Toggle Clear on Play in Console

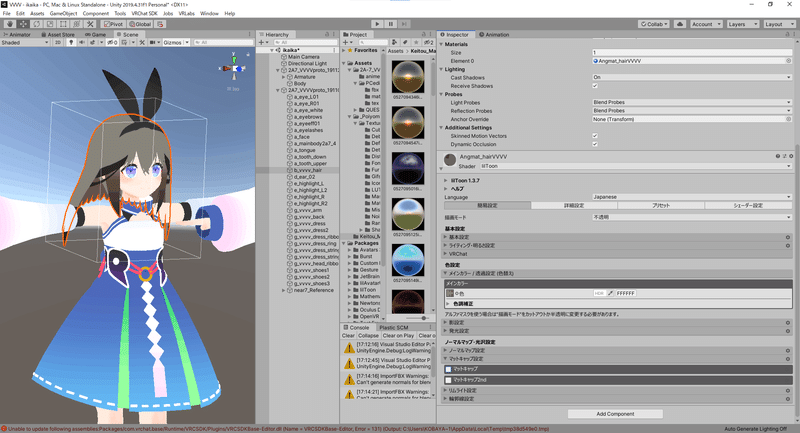point(398,336)
